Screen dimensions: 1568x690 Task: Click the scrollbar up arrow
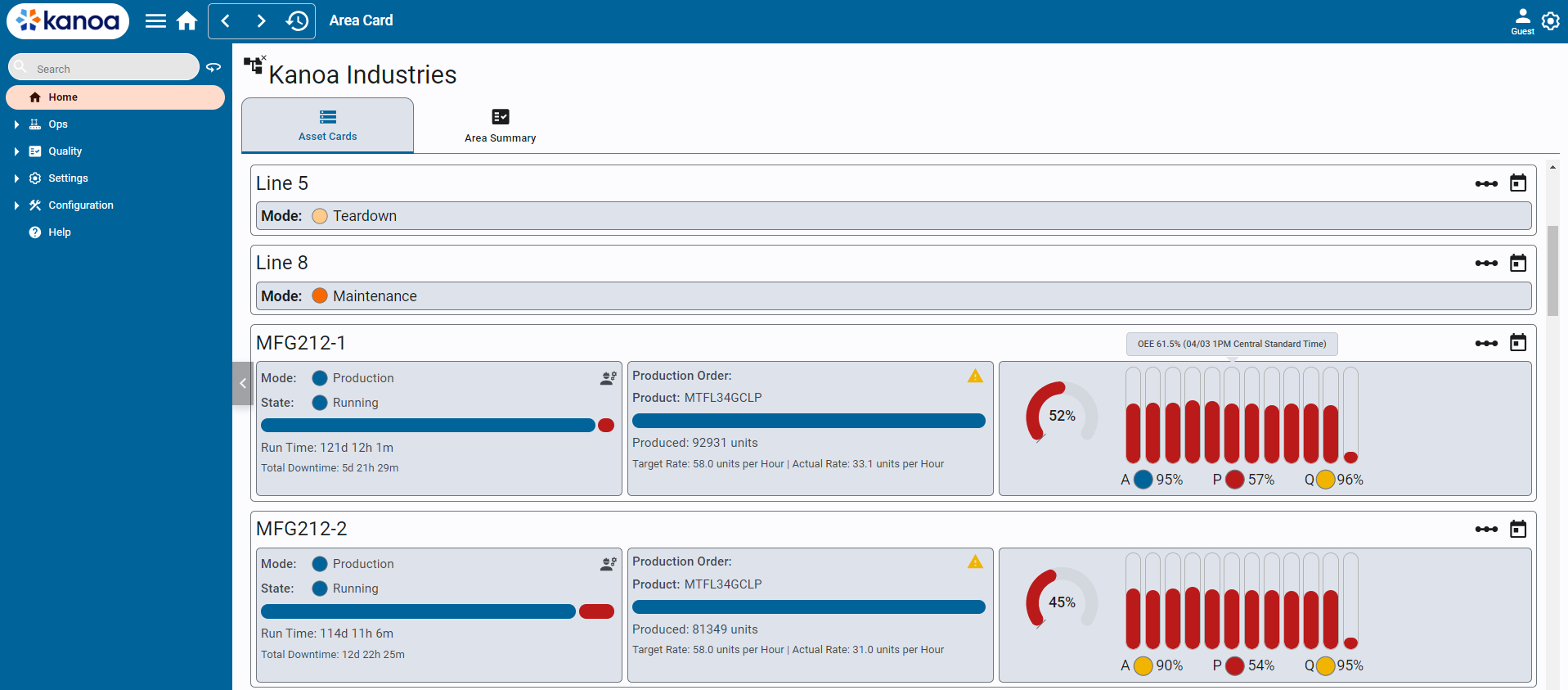click(x=1552, y=167)
